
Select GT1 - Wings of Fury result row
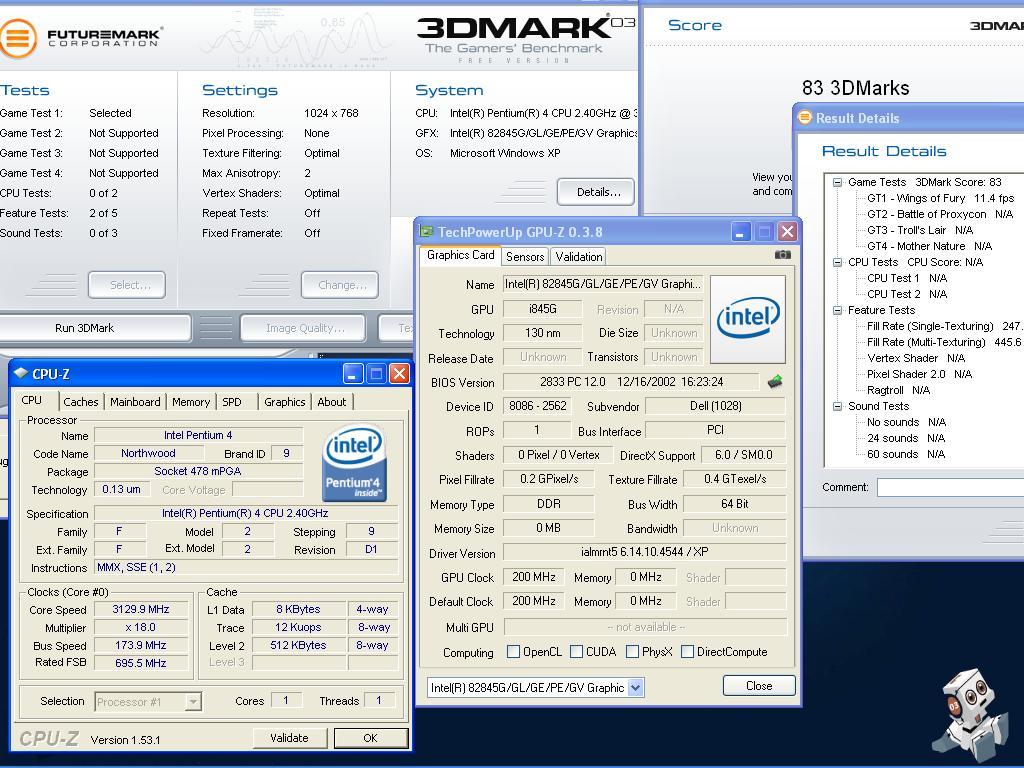[940, 198]
